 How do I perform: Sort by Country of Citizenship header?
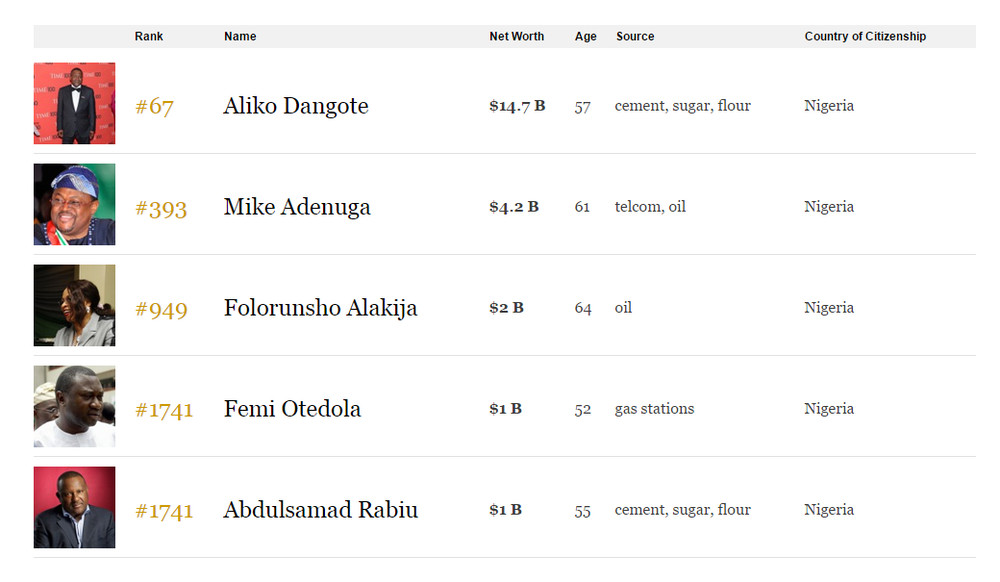pyautogui.click(x=865, y=36)
